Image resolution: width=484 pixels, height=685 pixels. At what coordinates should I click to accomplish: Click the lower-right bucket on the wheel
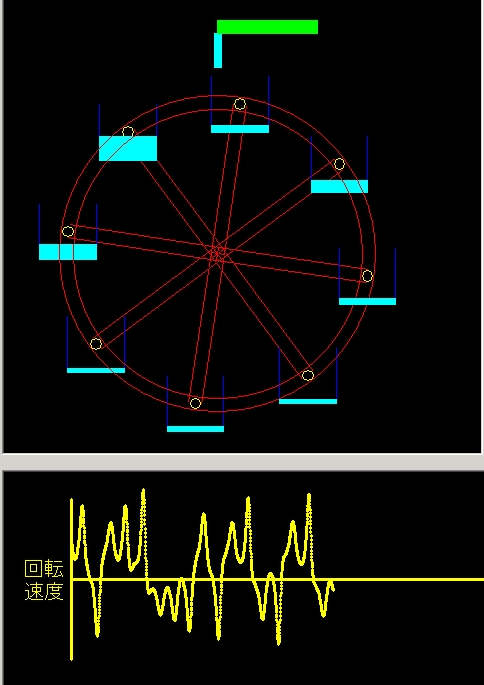tap(308, 376)
